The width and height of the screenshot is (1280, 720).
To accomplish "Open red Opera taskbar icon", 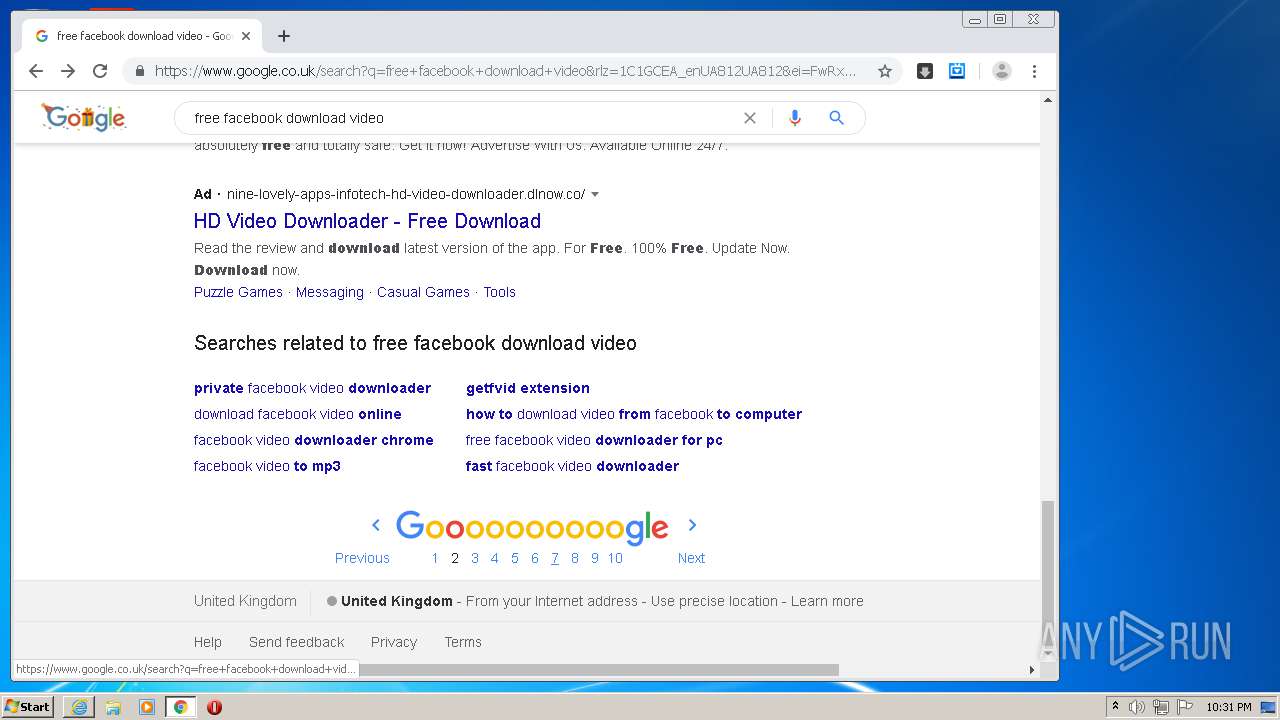I will click(214, 707).
